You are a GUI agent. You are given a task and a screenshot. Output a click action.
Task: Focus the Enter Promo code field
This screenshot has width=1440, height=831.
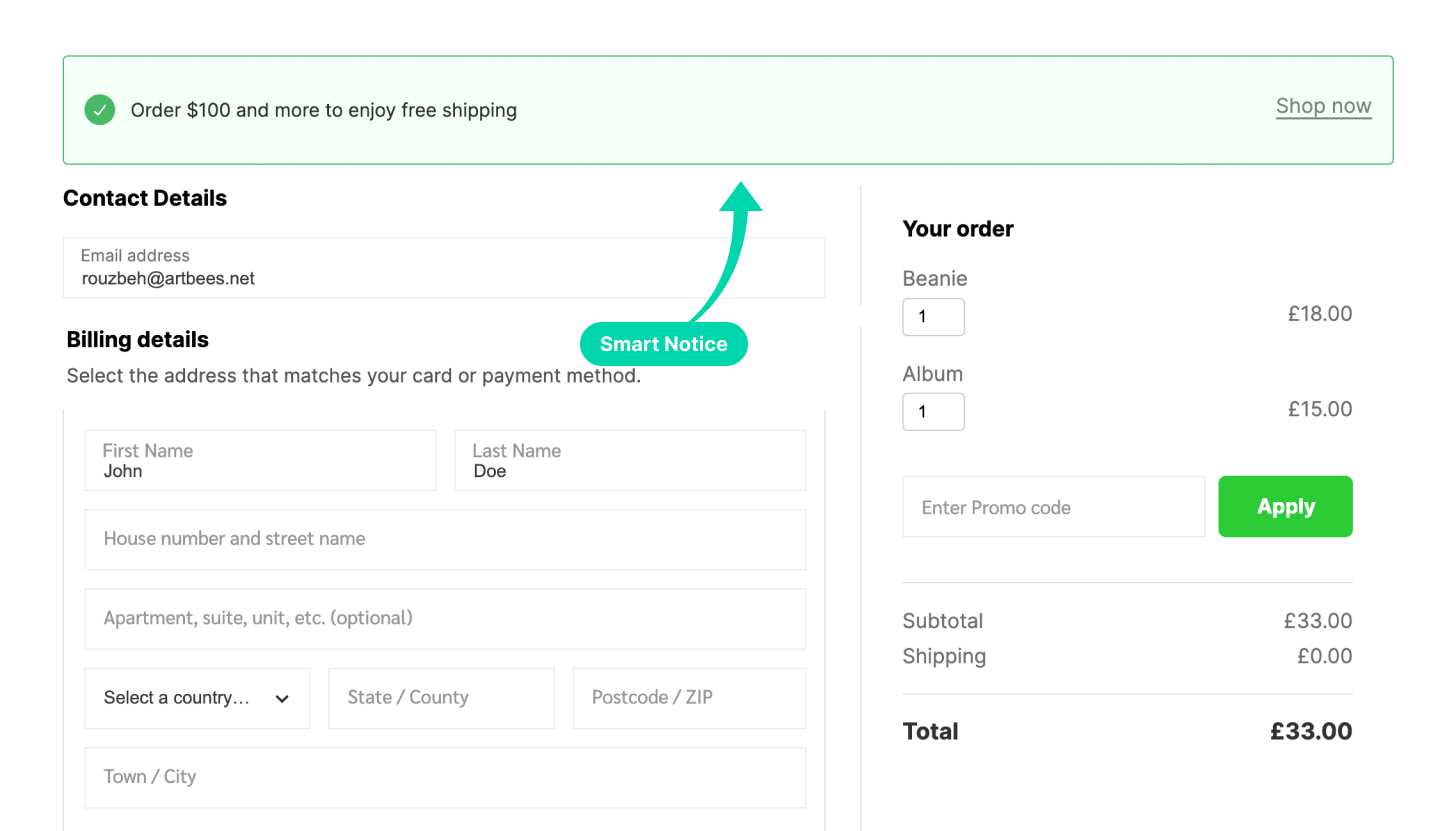click(x=1054, y=507)
